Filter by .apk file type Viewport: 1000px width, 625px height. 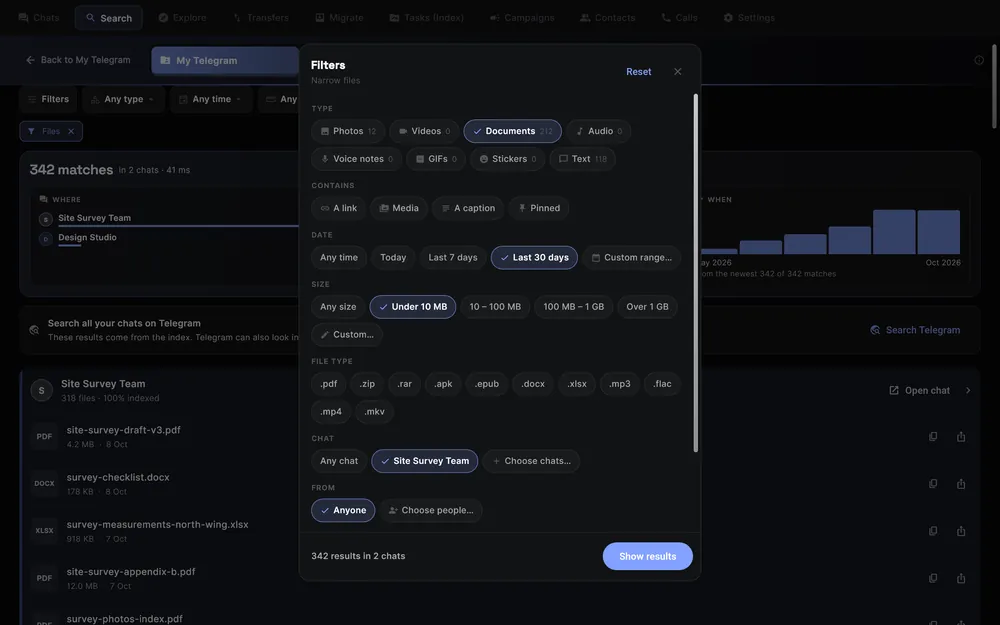coord(443,384)
